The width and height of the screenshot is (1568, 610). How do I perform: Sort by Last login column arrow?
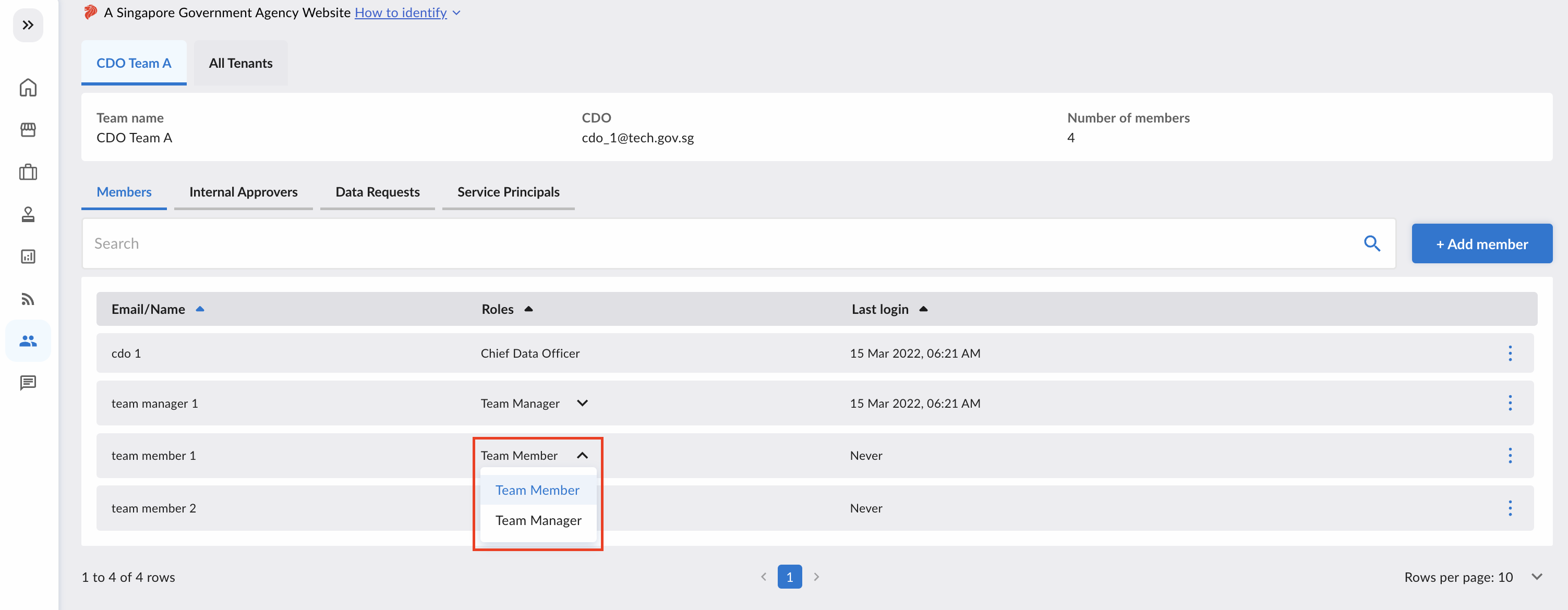pos(923,309)
